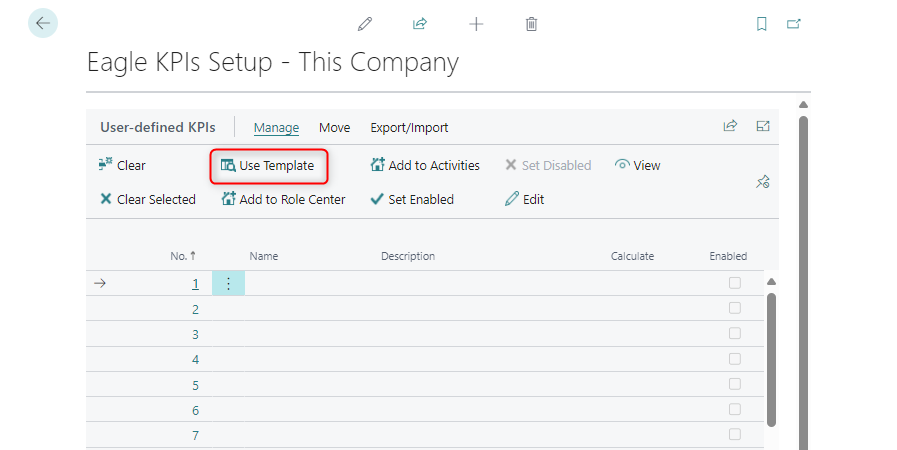Click the pin icon in action bar
The width and height of the screenshot is (897, 450).
762,181
